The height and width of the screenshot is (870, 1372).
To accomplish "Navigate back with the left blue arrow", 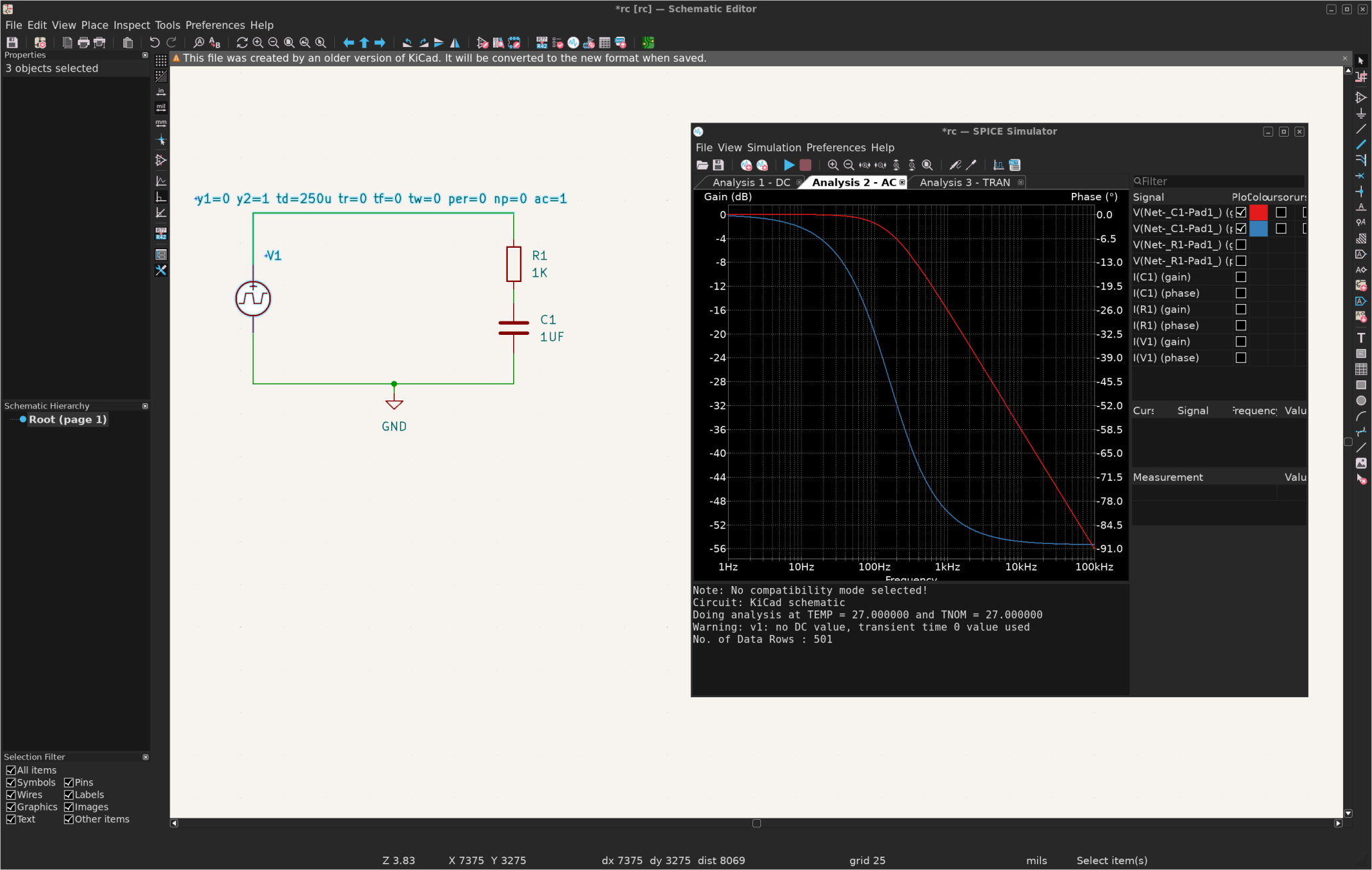I will pos(348,42).
